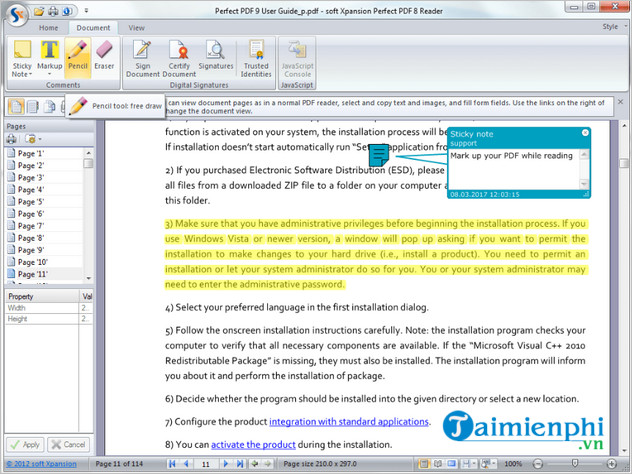The width and height of the screenshot is (632, 474).
Task: Click the zoom in plus button
Action: (x=612, y=464)
